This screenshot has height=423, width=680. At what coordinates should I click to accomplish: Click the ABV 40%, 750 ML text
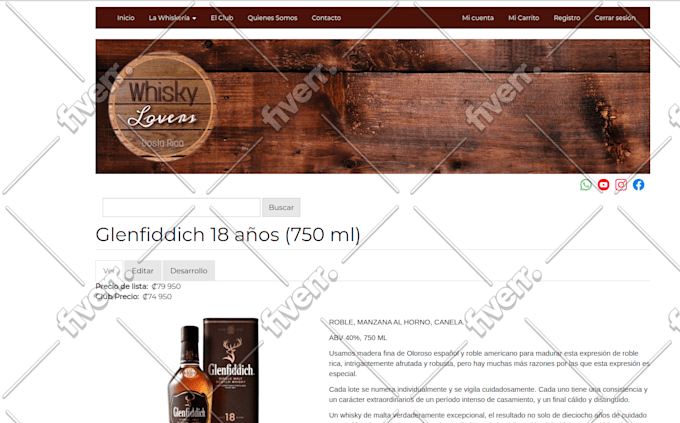click(x=358, y=338)
